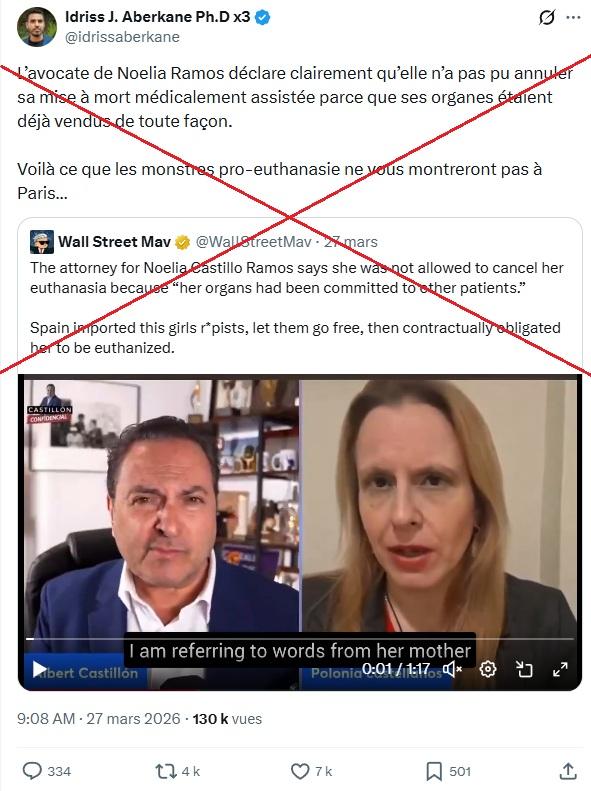Bookmark this tweet
The width and height of the screenshot is (591, 791).
pos(434,771)
